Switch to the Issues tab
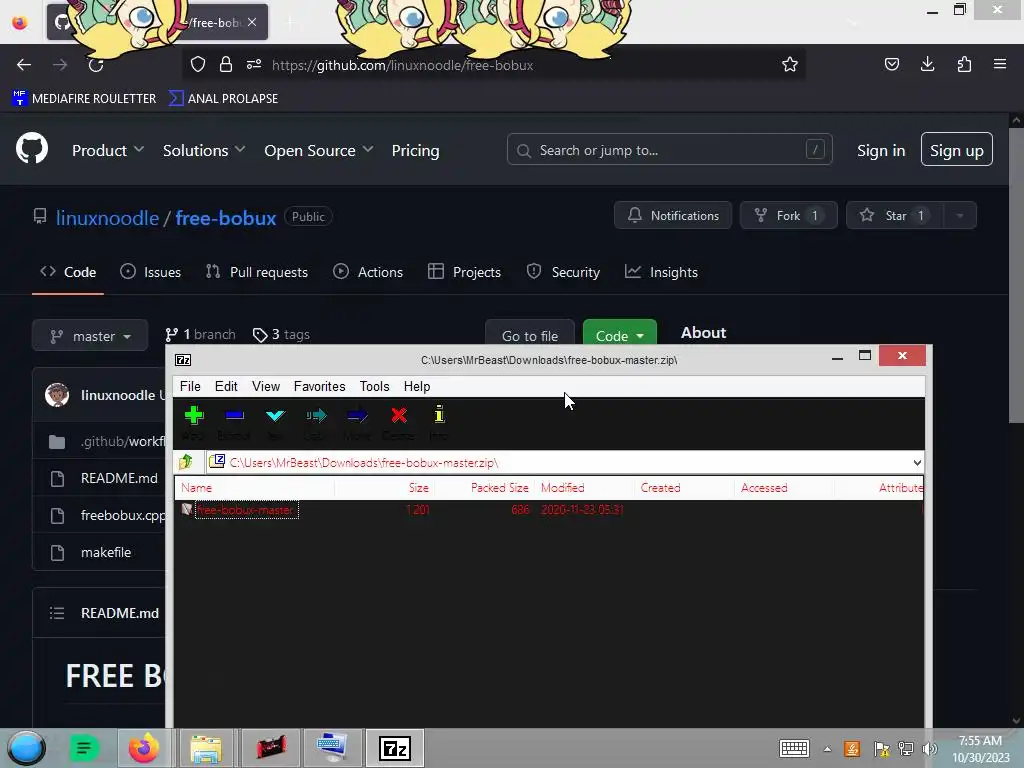The image size is (1024, 768). [150, 272]
